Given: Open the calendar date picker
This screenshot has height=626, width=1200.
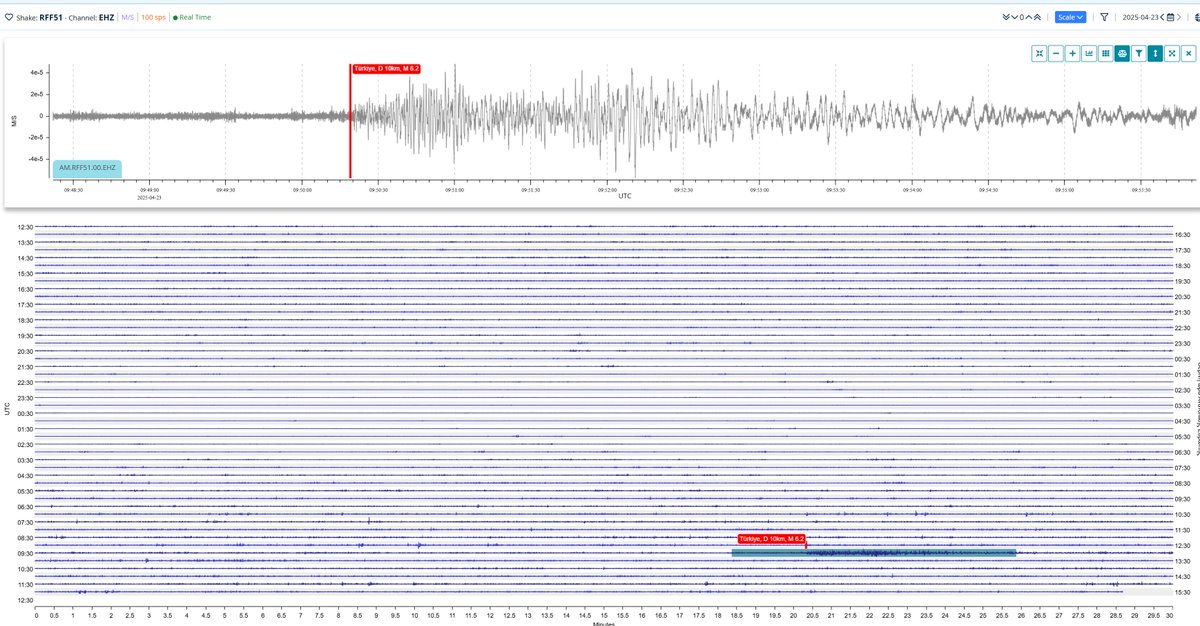Looking at the screenshot, I should tap(1170, 17).
